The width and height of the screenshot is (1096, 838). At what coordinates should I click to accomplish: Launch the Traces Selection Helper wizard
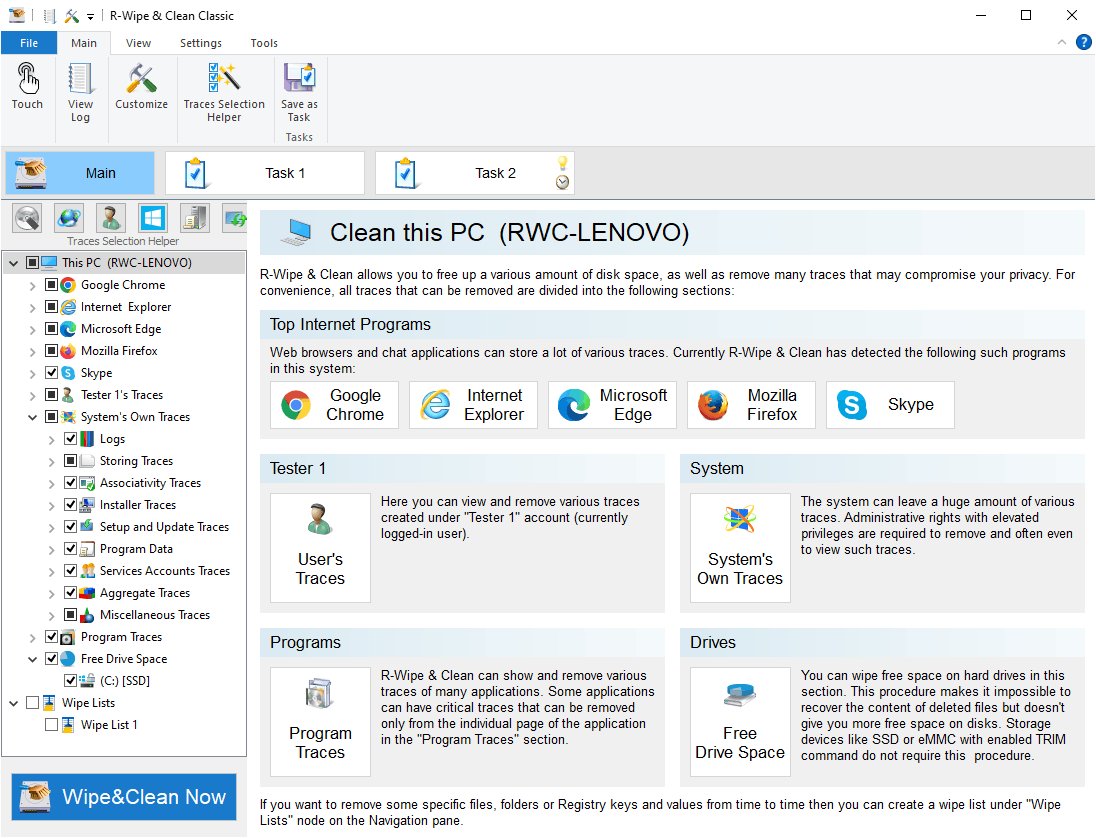click(224, 92)
